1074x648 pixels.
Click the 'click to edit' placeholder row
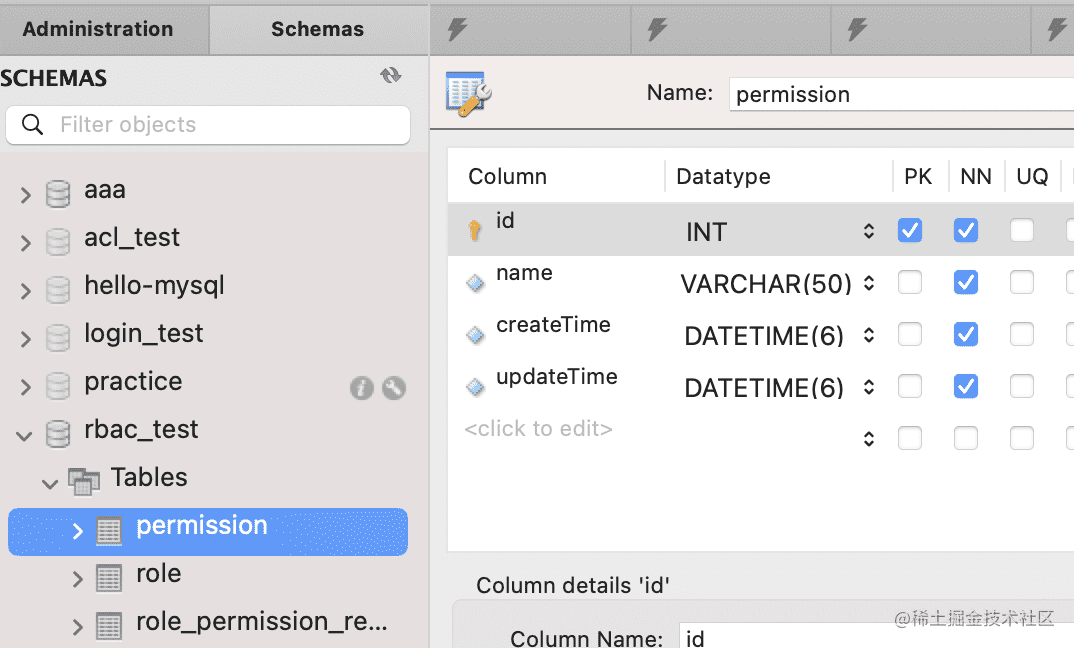[539, 429]
